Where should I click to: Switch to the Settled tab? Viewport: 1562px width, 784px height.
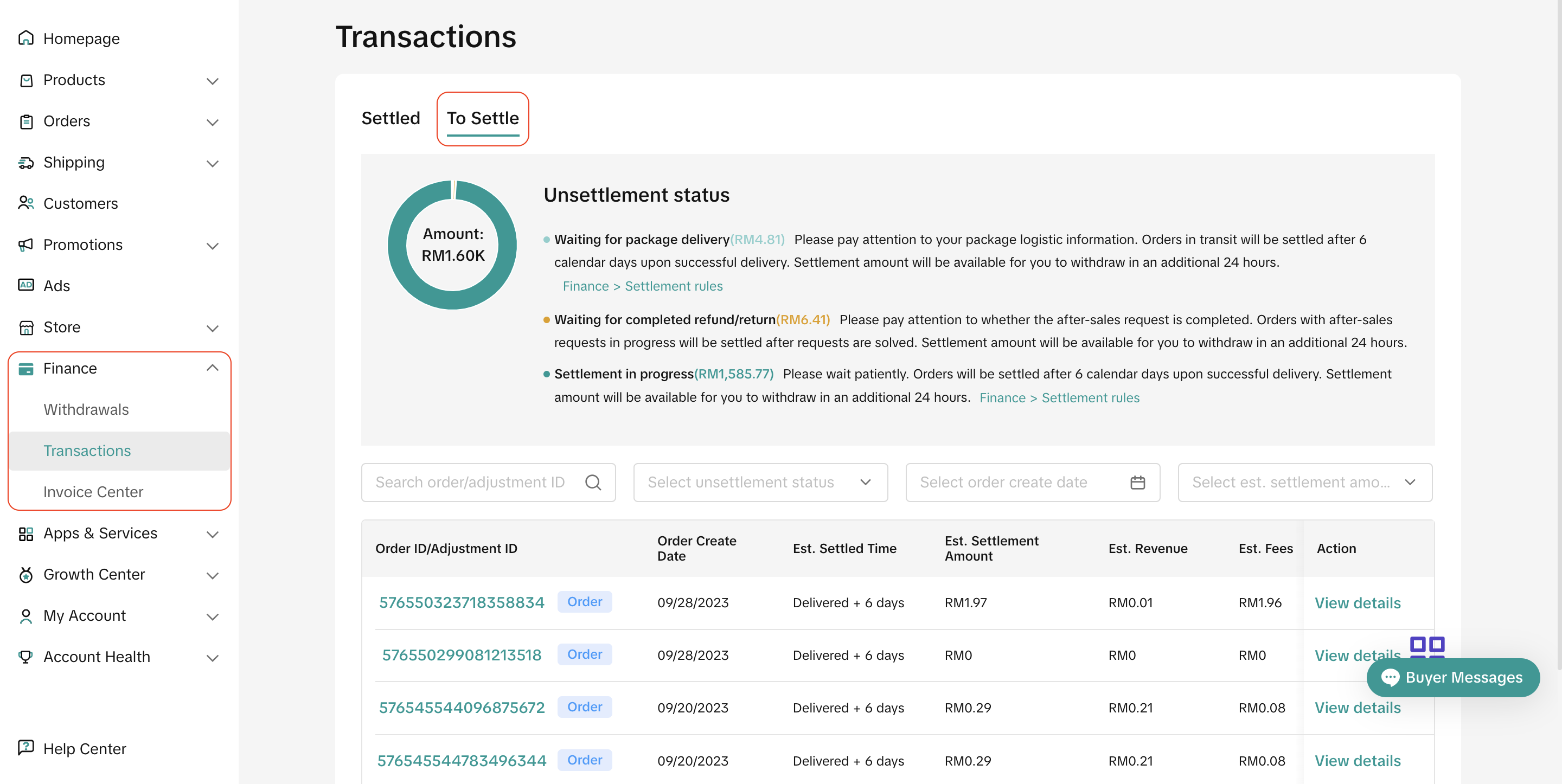pos(390,118)
